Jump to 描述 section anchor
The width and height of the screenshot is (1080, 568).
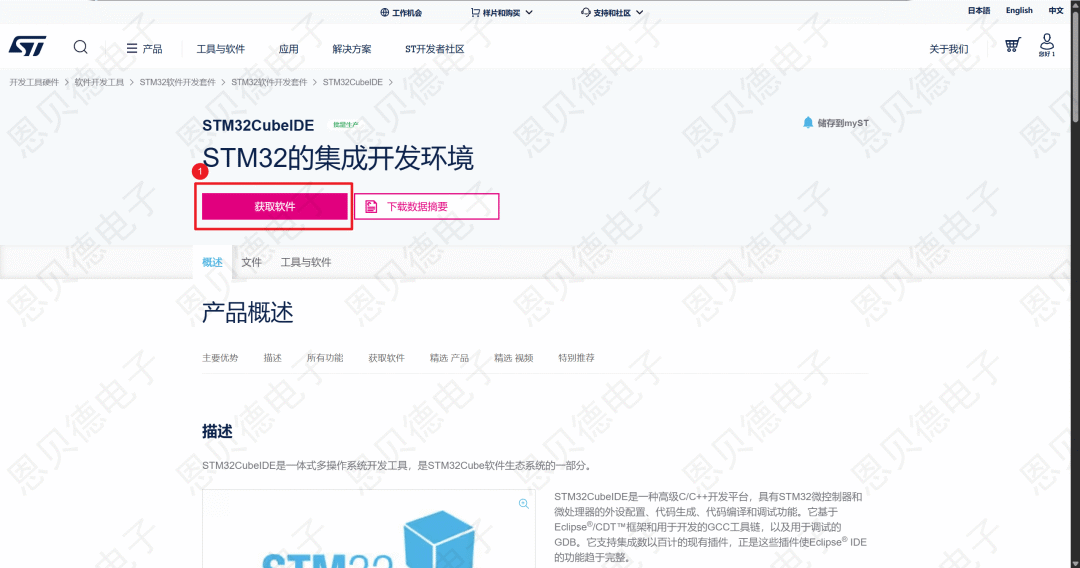(272, 358)
